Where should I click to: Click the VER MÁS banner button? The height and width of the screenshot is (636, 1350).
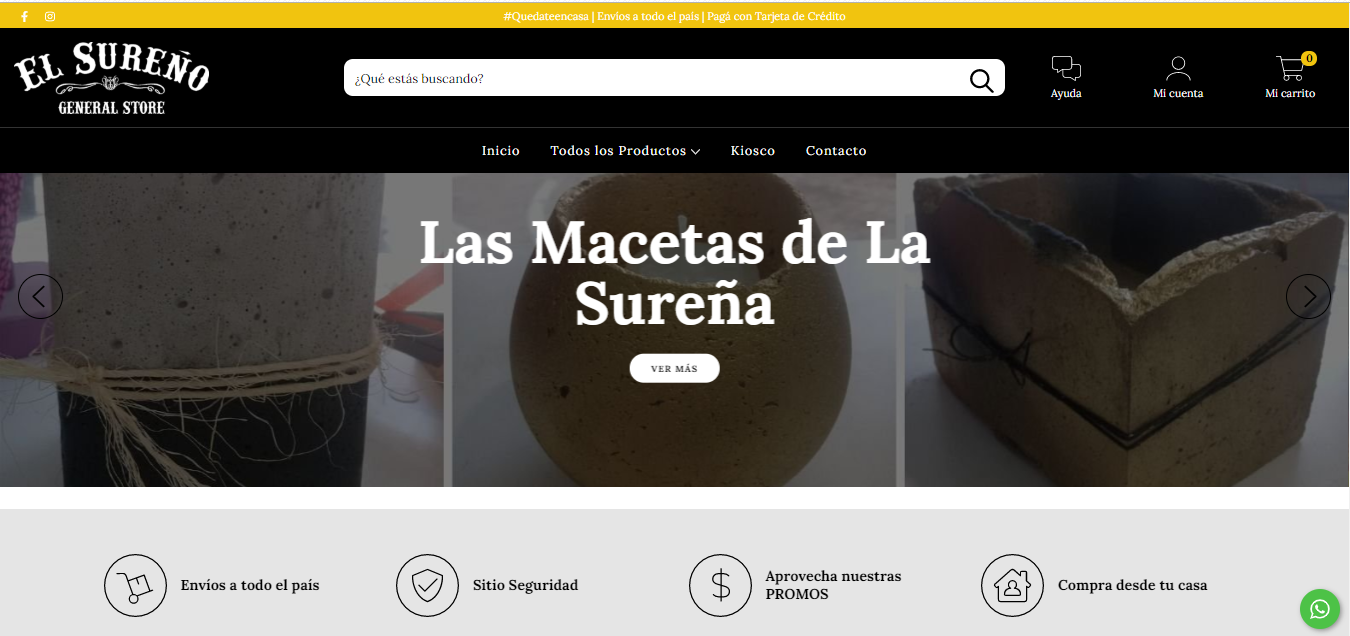(x=674, y=368)
